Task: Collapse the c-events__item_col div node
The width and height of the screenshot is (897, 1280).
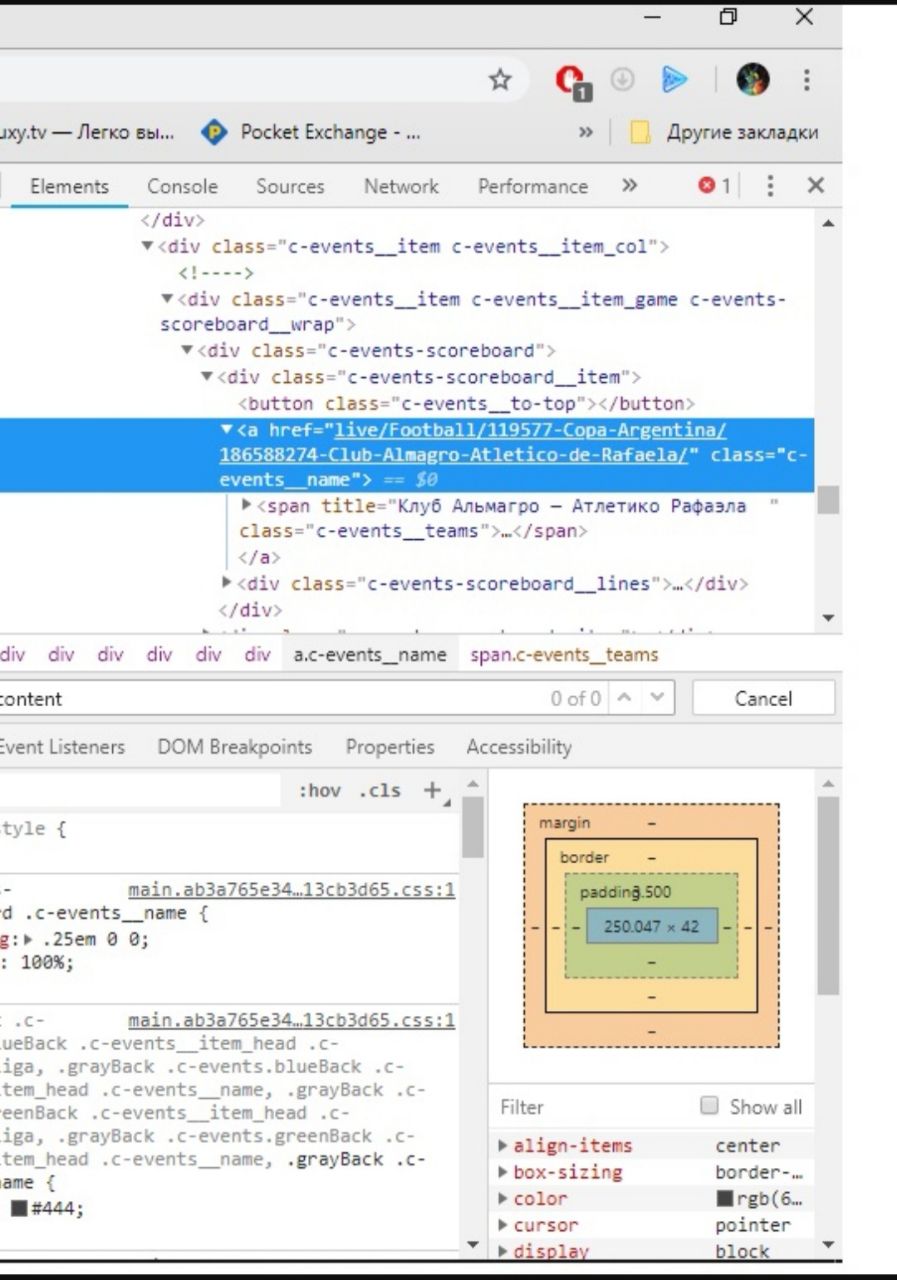Action: (x=147, y=246)
